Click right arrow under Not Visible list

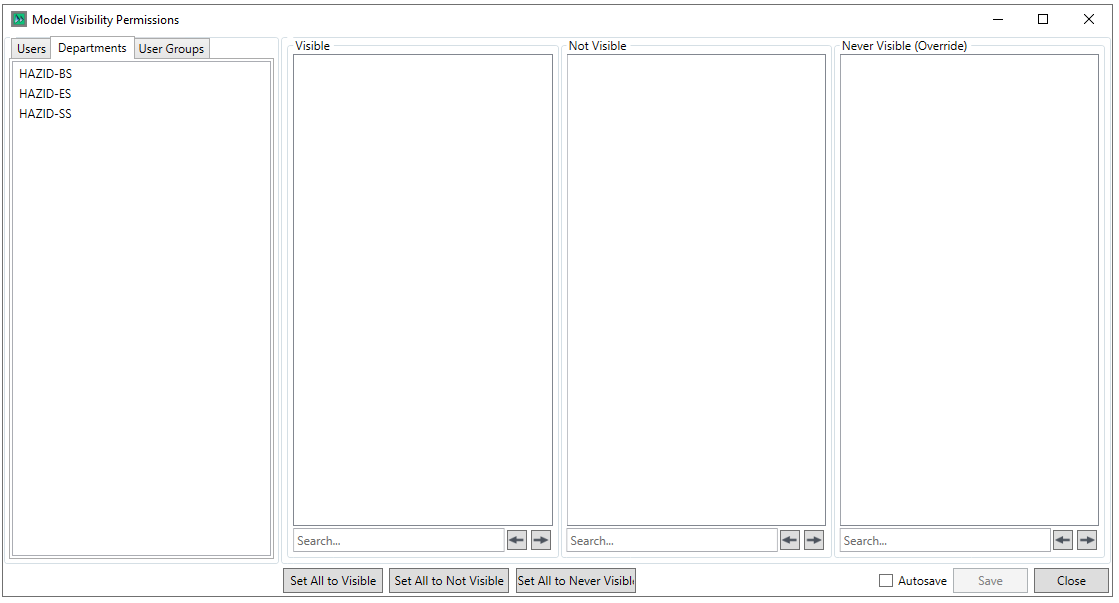coord(814,540)
